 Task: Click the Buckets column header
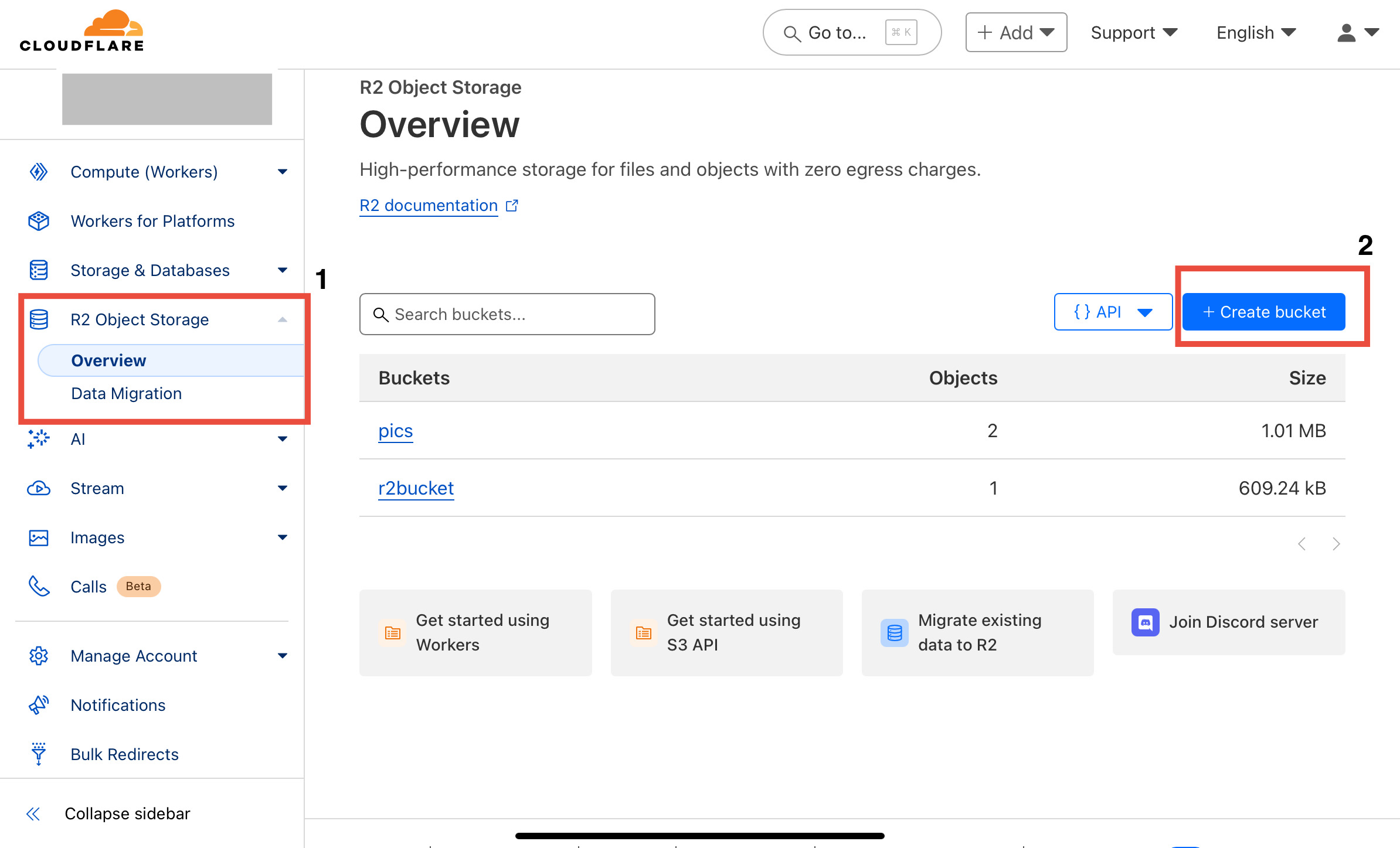click(414, 378)
